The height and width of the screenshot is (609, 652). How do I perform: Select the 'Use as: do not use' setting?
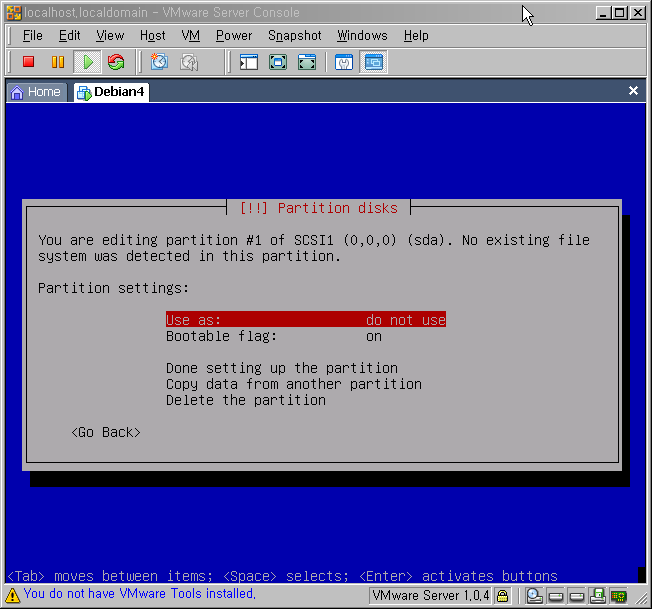coord(305,320)
